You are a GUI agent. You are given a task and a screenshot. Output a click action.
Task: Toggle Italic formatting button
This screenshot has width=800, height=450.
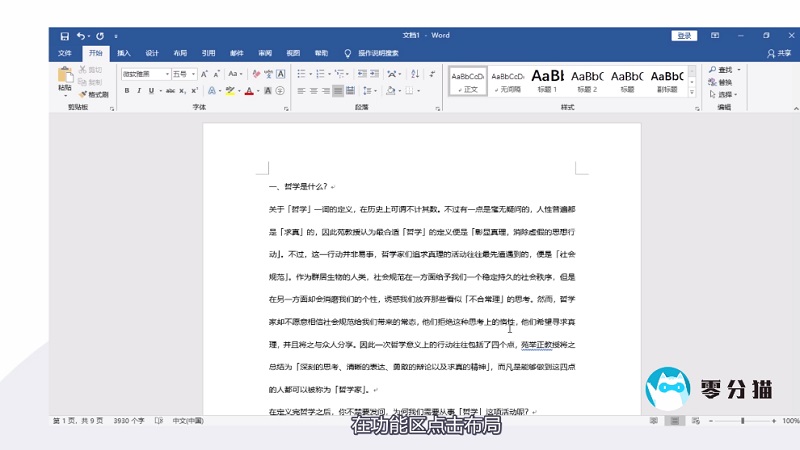[x=139, y=91]
